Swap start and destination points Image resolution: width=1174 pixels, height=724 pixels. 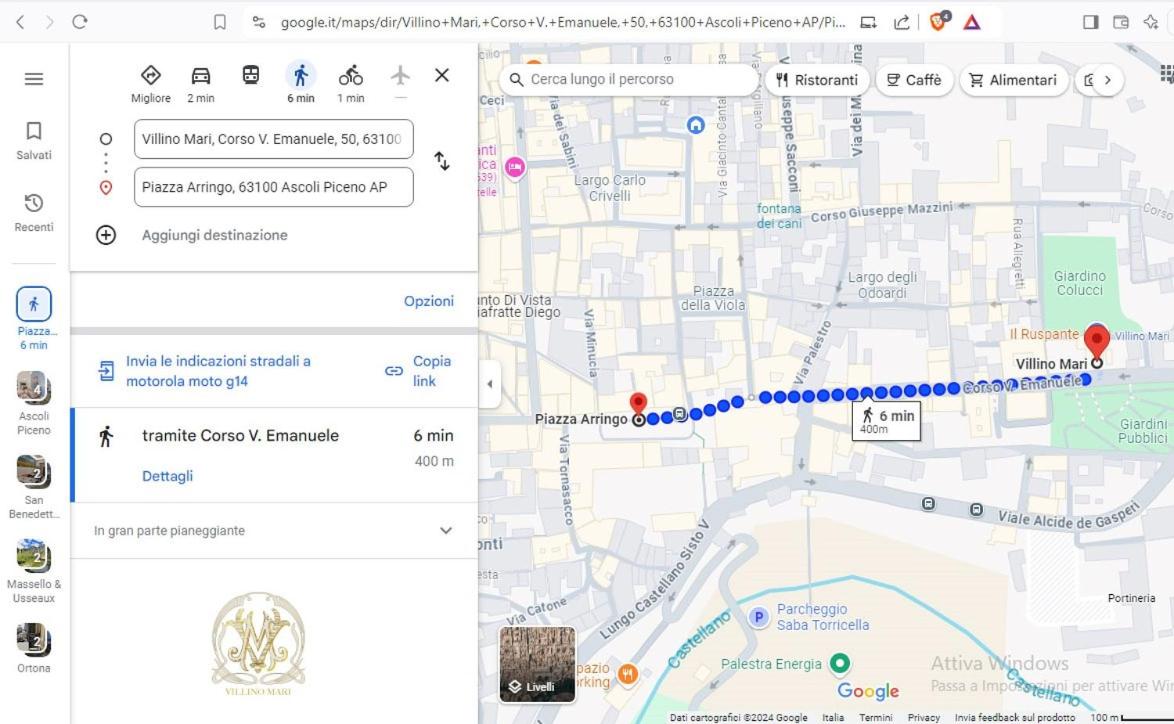[442, 161]
